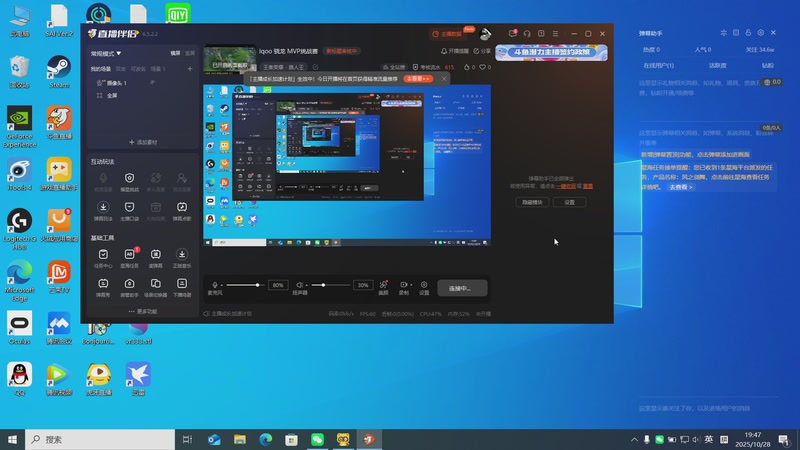The width and height of the screenshot is (800, 450).
Task: Click the Windows taskbar search box
Action: coord(100,439)
